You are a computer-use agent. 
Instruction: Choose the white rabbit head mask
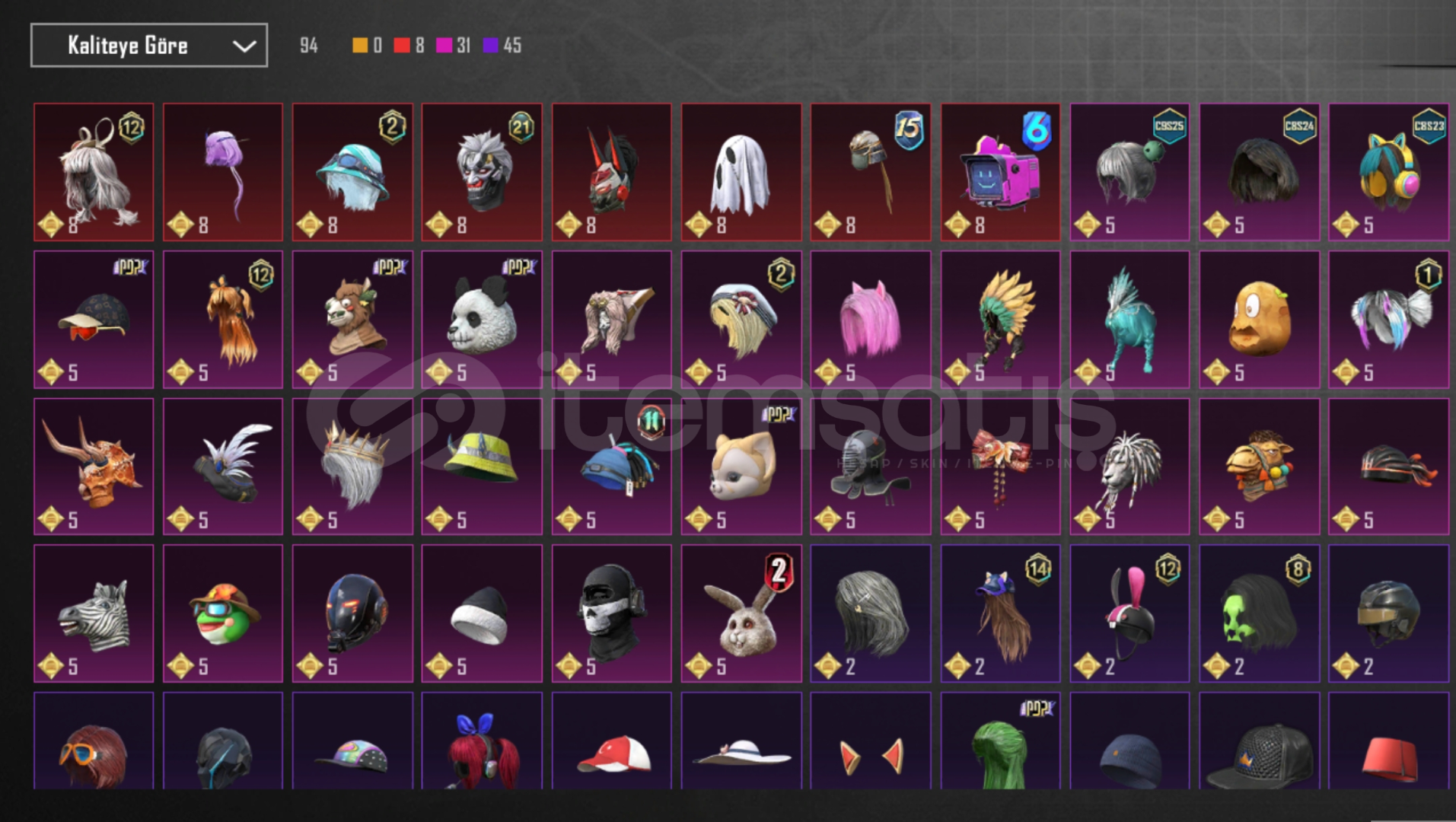[741, 613]
